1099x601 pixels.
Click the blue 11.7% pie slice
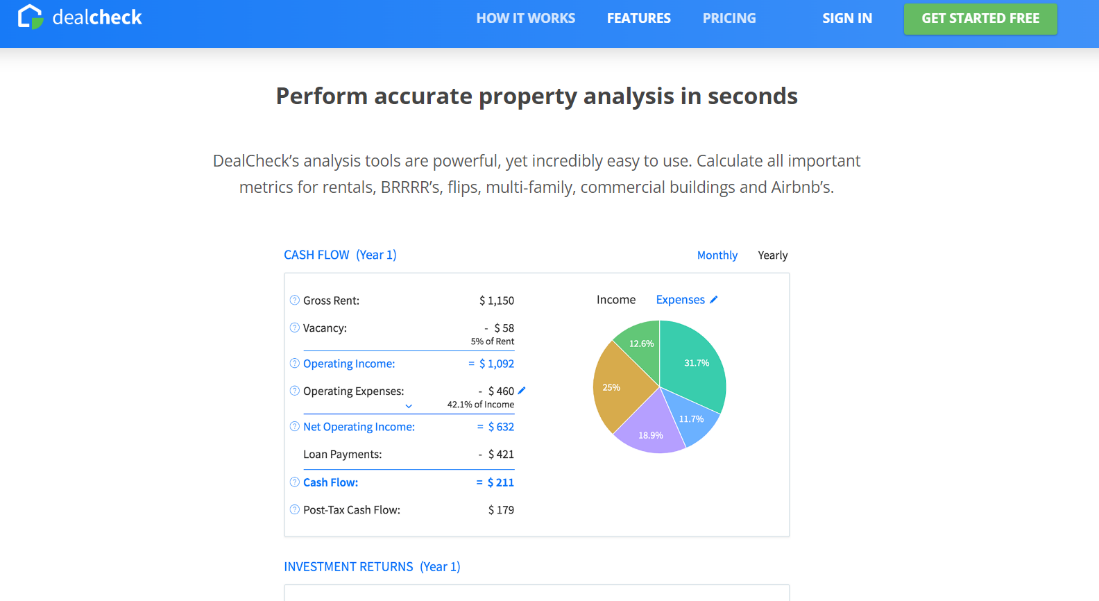[692, 418]
